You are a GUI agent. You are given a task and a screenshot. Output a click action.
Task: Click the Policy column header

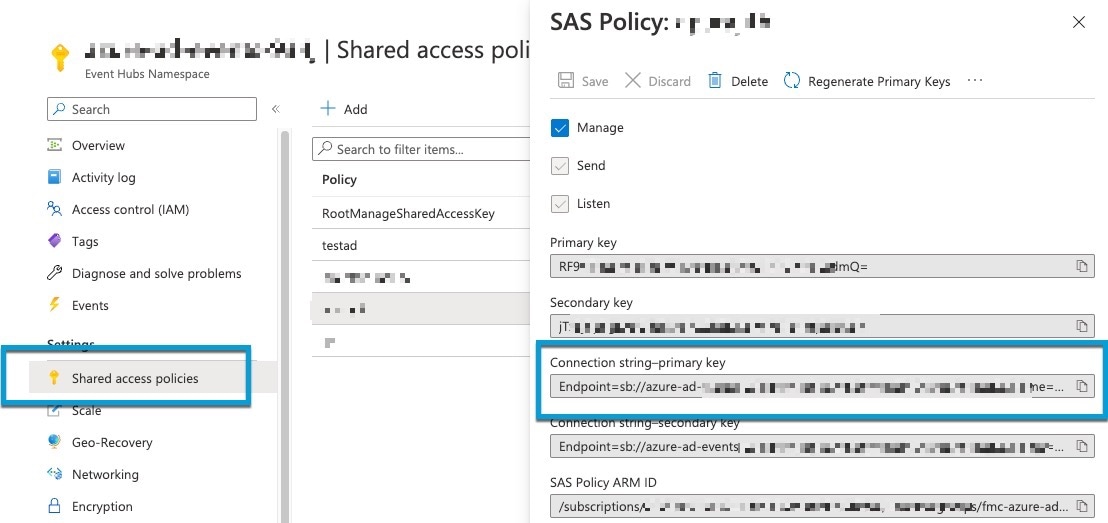click(339, 180)
